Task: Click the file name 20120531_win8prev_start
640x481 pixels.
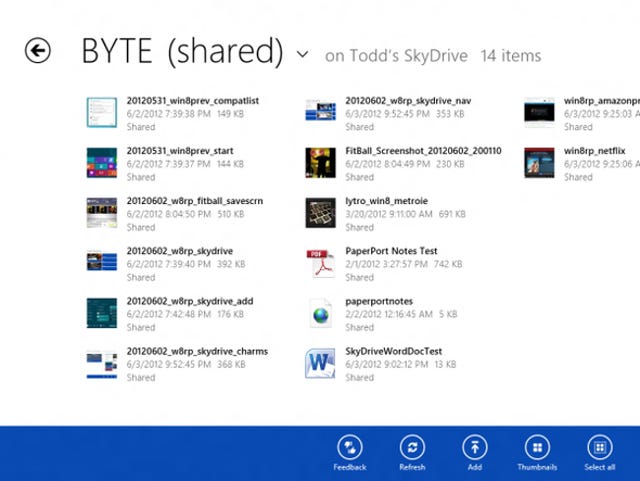Action: tap(180, 151)
